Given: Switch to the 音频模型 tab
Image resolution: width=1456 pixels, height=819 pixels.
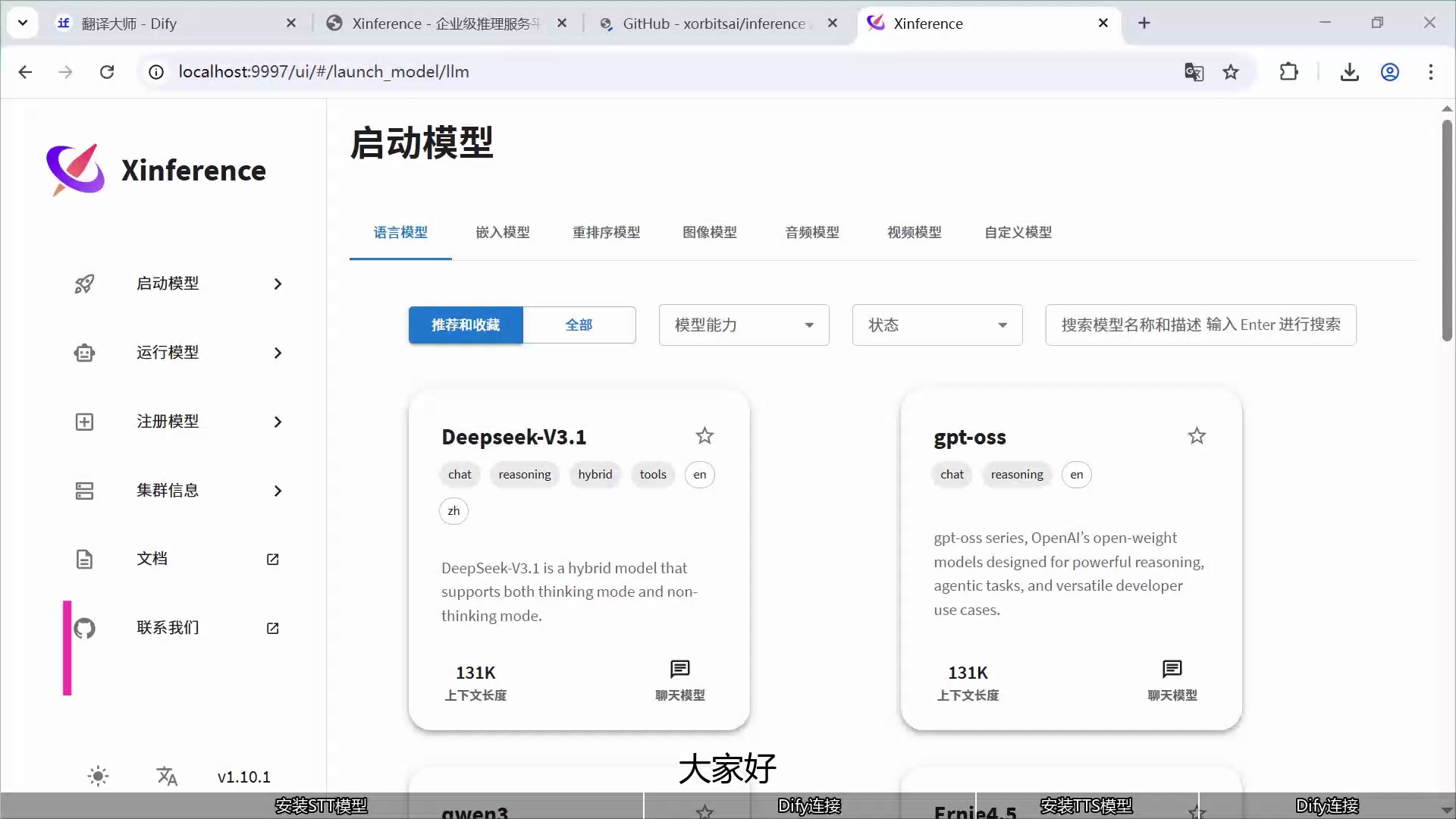Looking at the screenshot, I should [812, 232].
